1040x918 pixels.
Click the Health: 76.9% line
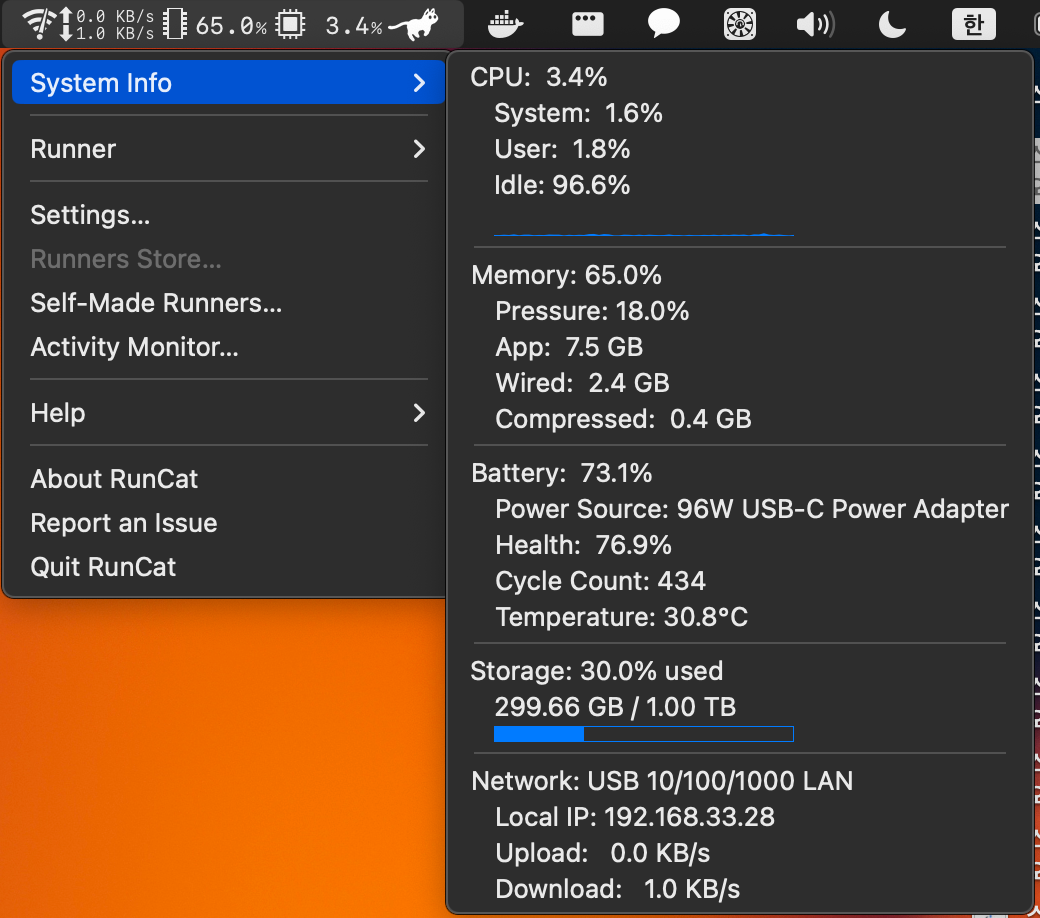tap(584, 545)
